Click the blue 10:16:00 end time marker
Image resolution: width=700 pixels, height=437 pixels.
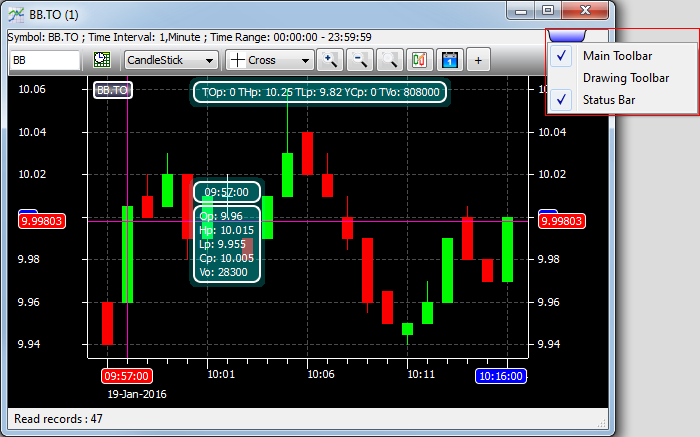tap(502, 377)
